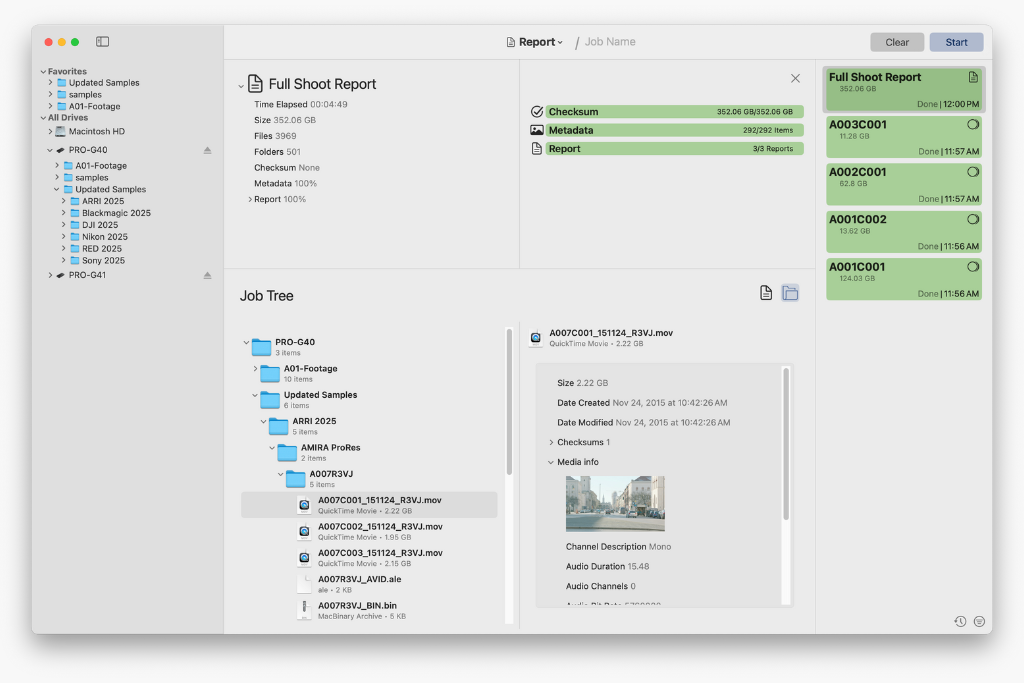Collapse the Media info section
The image size is (1024, 683).
(551, 462)
